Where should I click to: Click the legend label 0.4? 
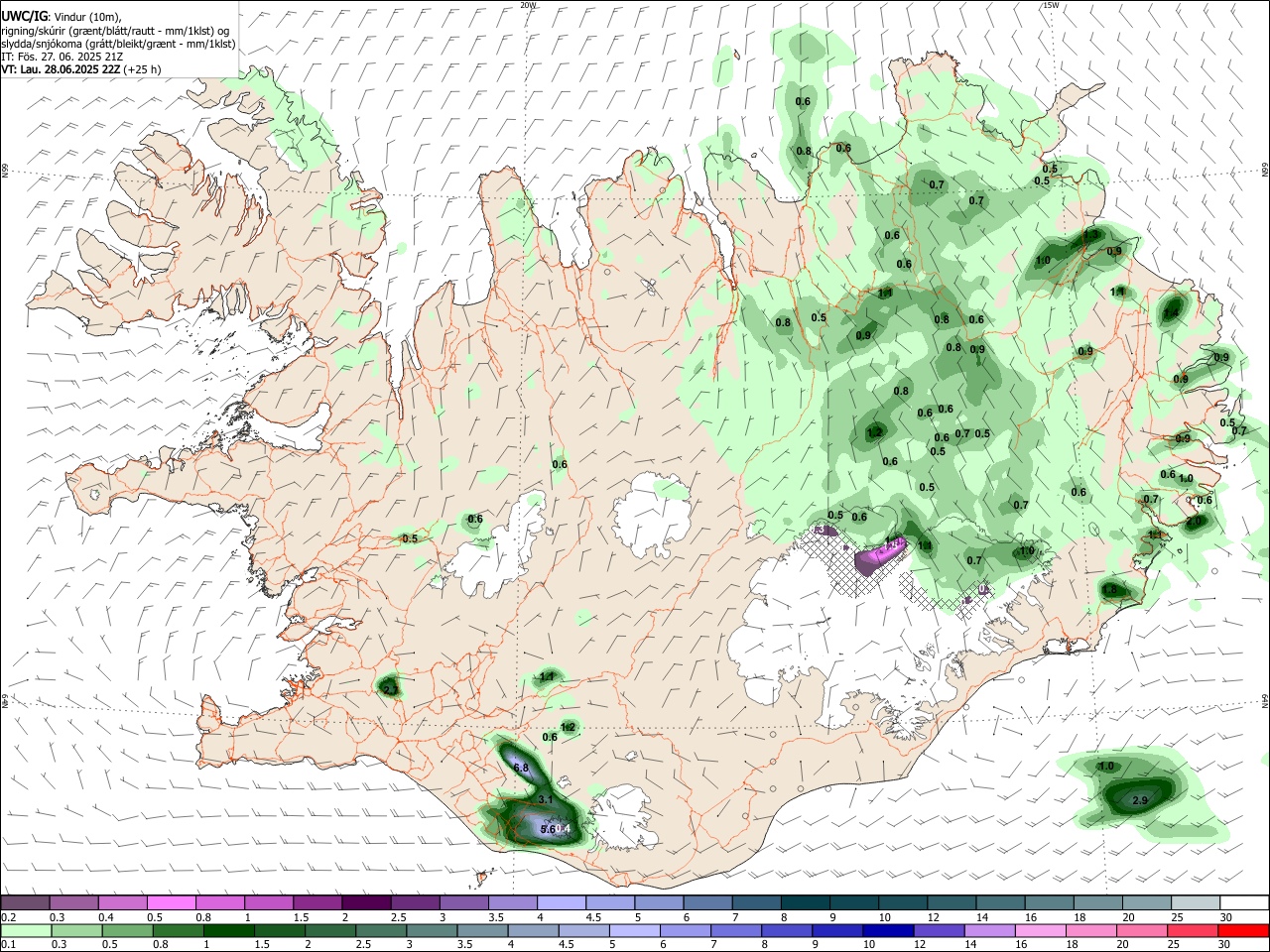pyautogui.click(x=105, y=918)
